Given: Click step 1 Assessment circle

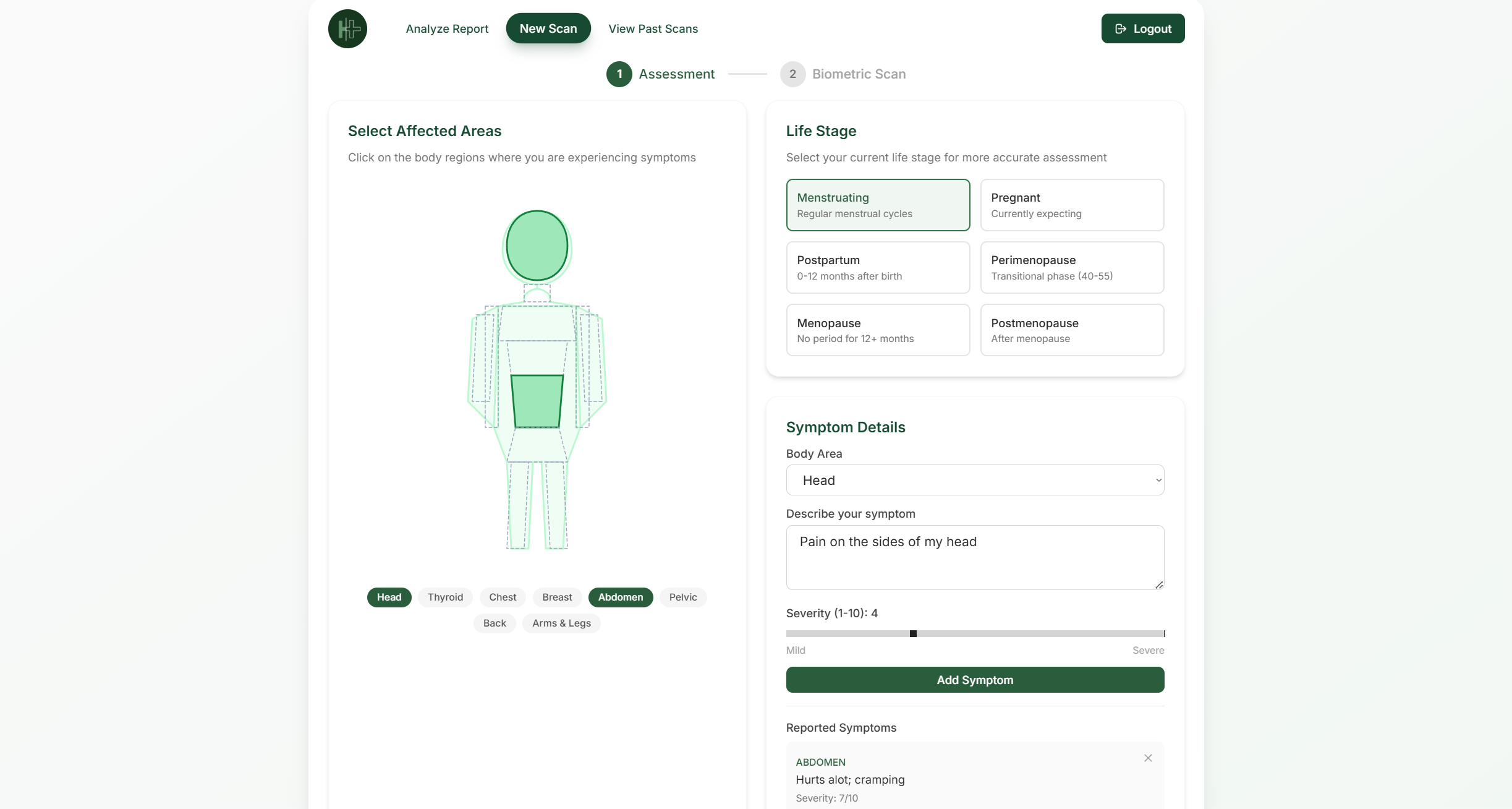Looking at the screenshot, I should (x=619, y=74).
